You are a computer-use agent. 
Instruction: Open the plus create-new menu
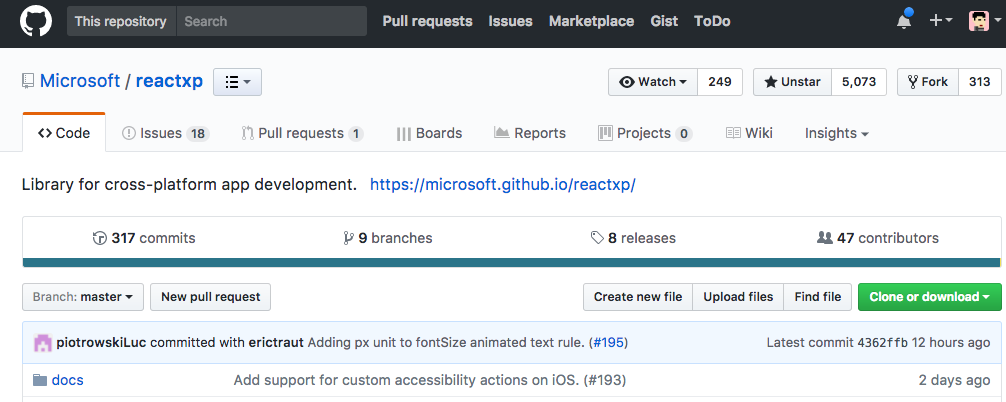click(x=940, y=21)
